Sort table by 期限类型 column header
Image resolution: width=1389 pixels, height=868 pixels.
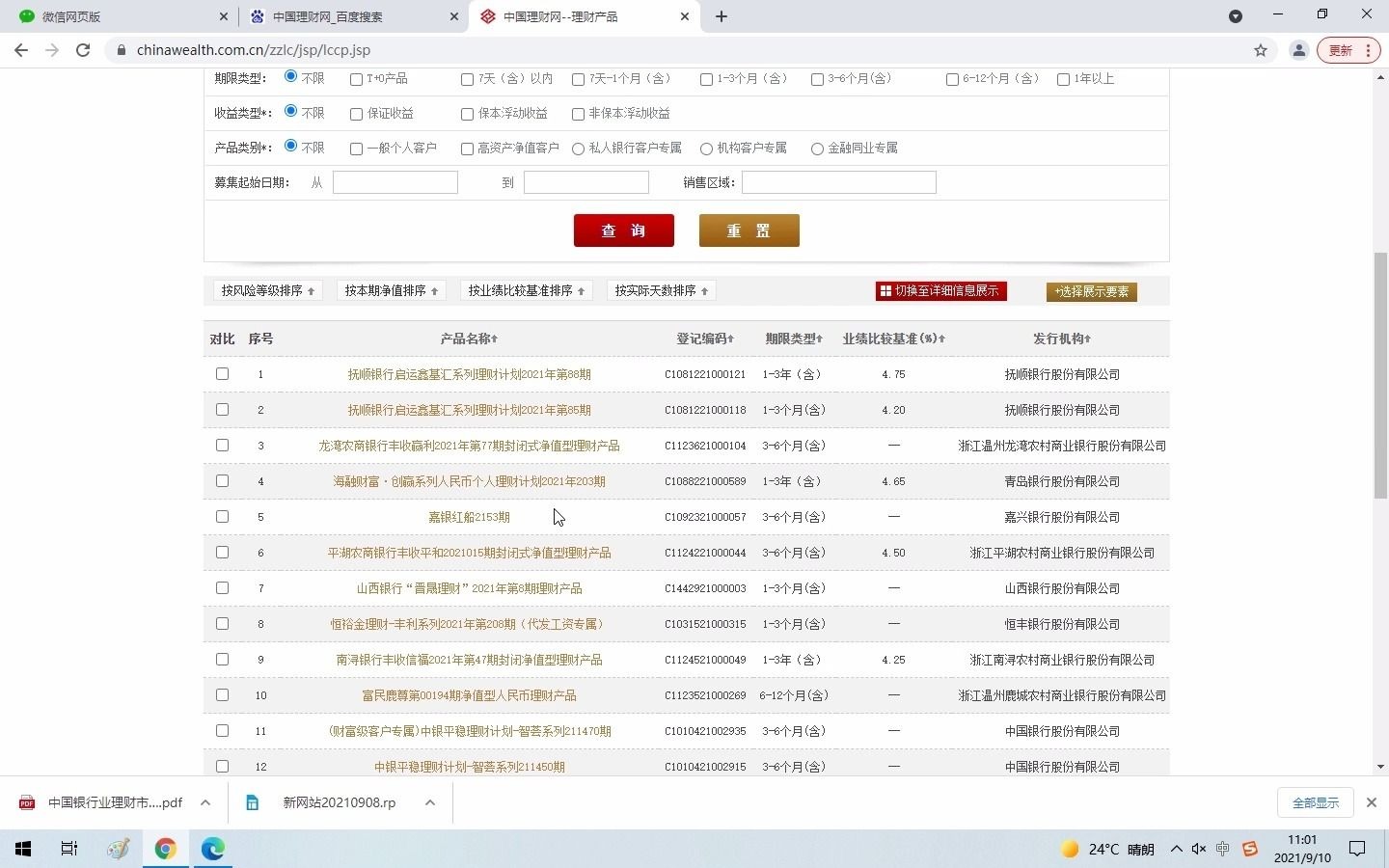click(x=794, y=339)
